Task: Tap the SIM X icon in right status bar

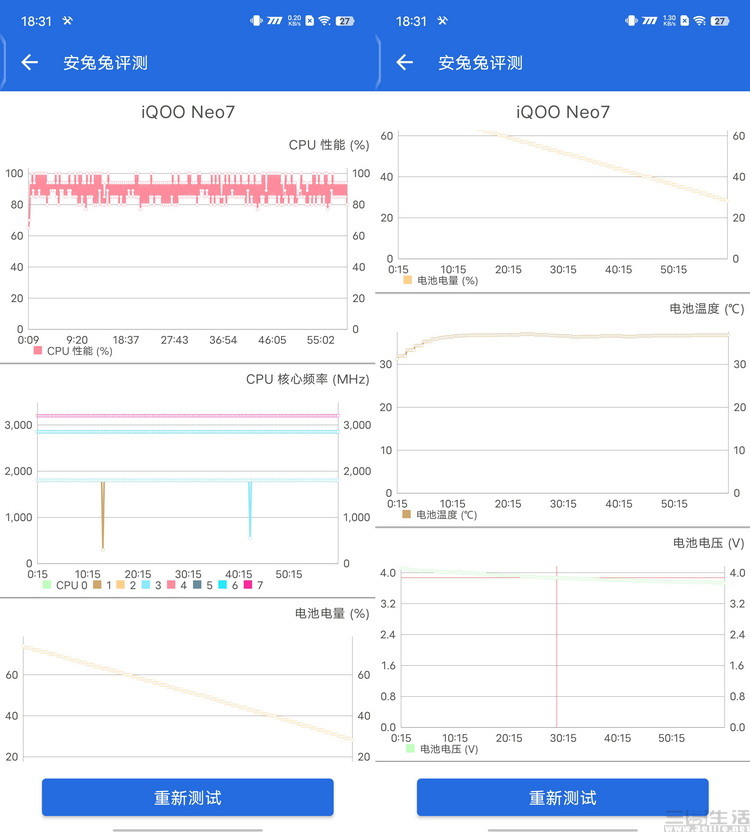Action: pyautogui.click(x=685, y=21)
